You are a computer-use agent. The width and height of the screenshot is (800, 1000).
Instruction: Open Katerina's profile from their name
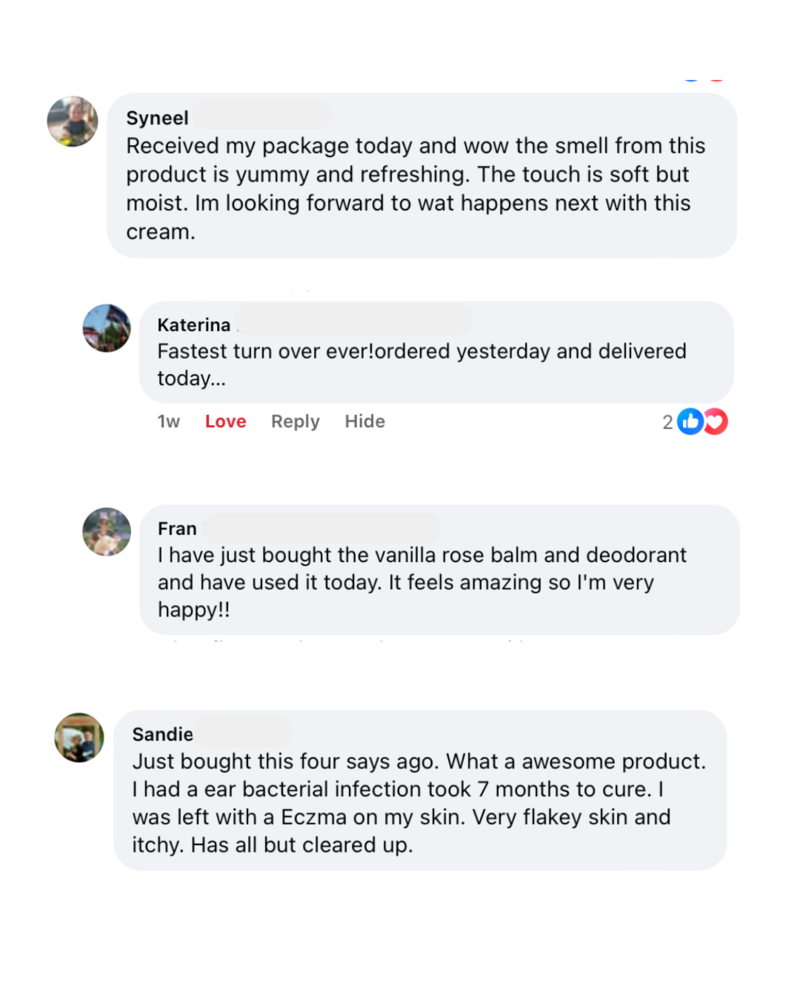pyautogui.click(x=194, y=324)
